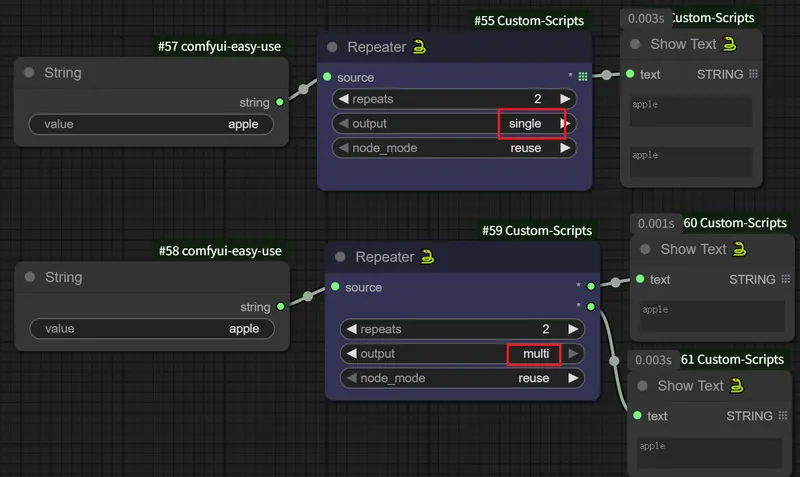Select the #55 Repeater node title bar
The image size is (800, 477).
click(454, 47)
